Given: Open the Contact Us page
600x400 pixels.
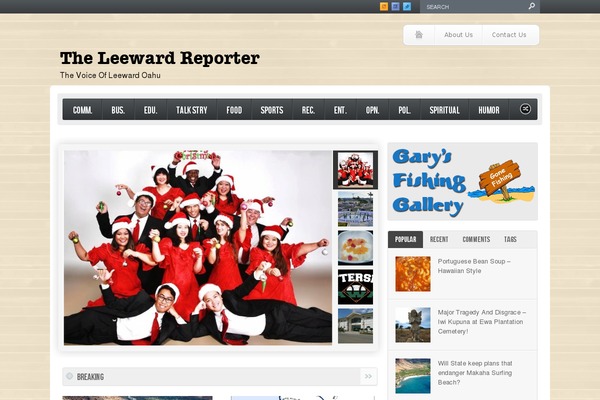Looking at the screenshot, I should click(x=509, y=35).
